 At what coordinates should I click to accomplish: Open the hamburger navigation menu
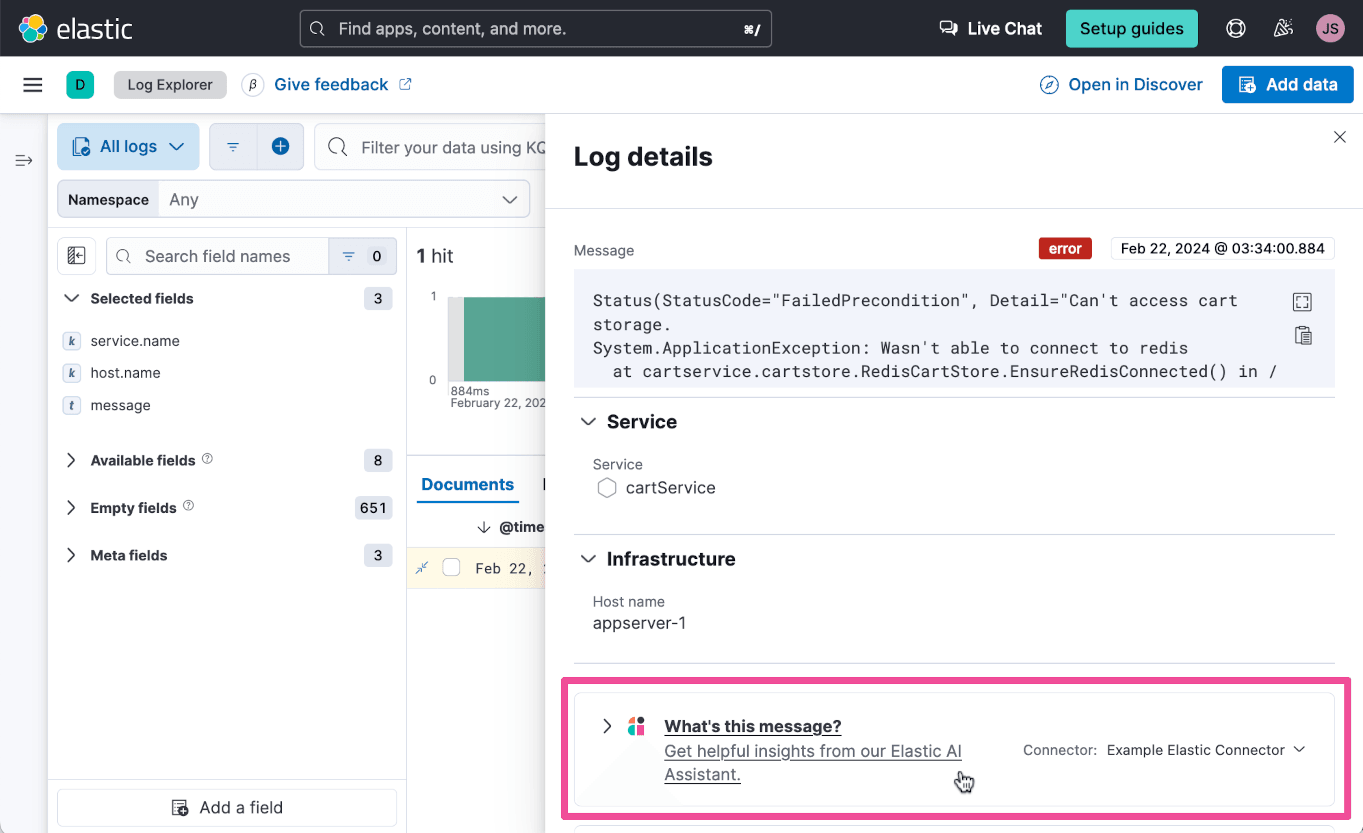(33, 85)
